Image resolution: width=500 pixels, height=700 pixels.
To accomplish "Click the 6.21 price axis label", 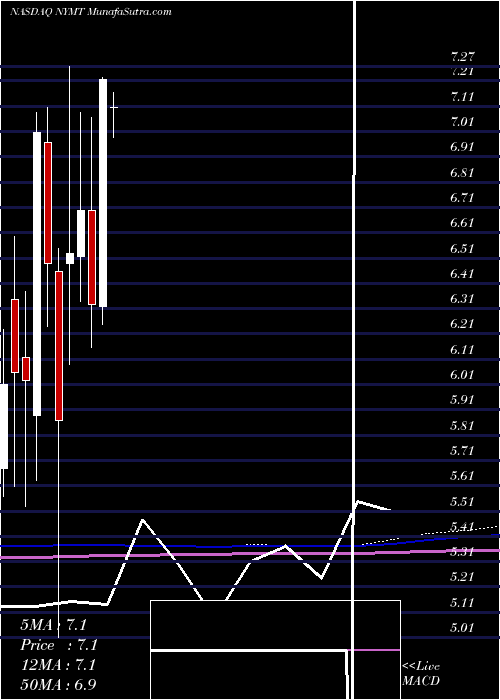I will tap(462, 324).
